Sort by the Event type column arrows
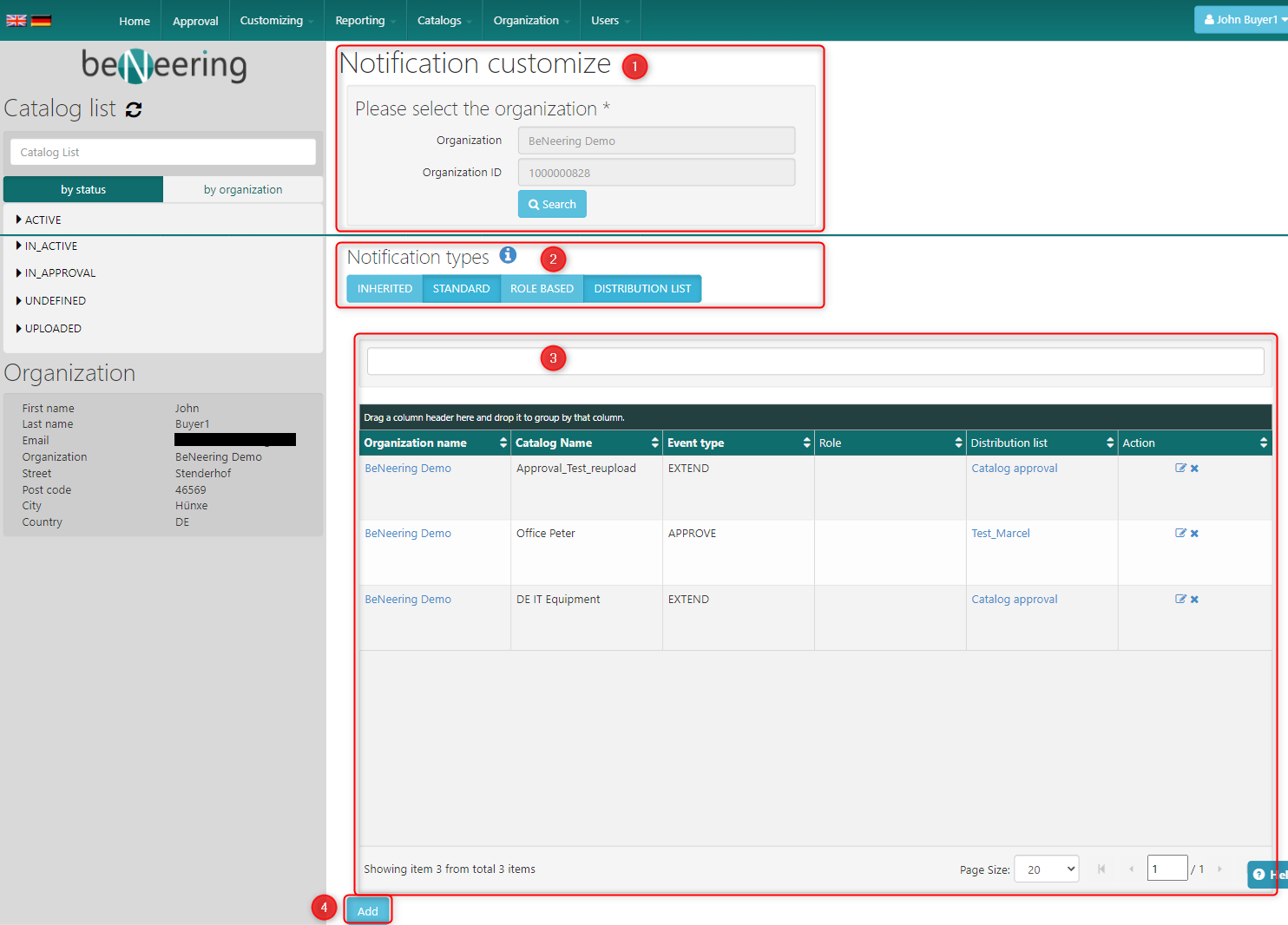 tap(806, 443)
